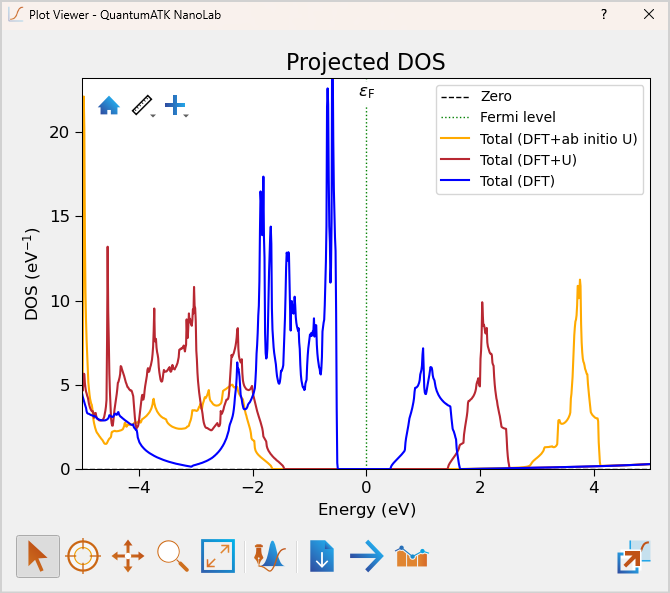Click the help question mark button

tap(603, 15)
